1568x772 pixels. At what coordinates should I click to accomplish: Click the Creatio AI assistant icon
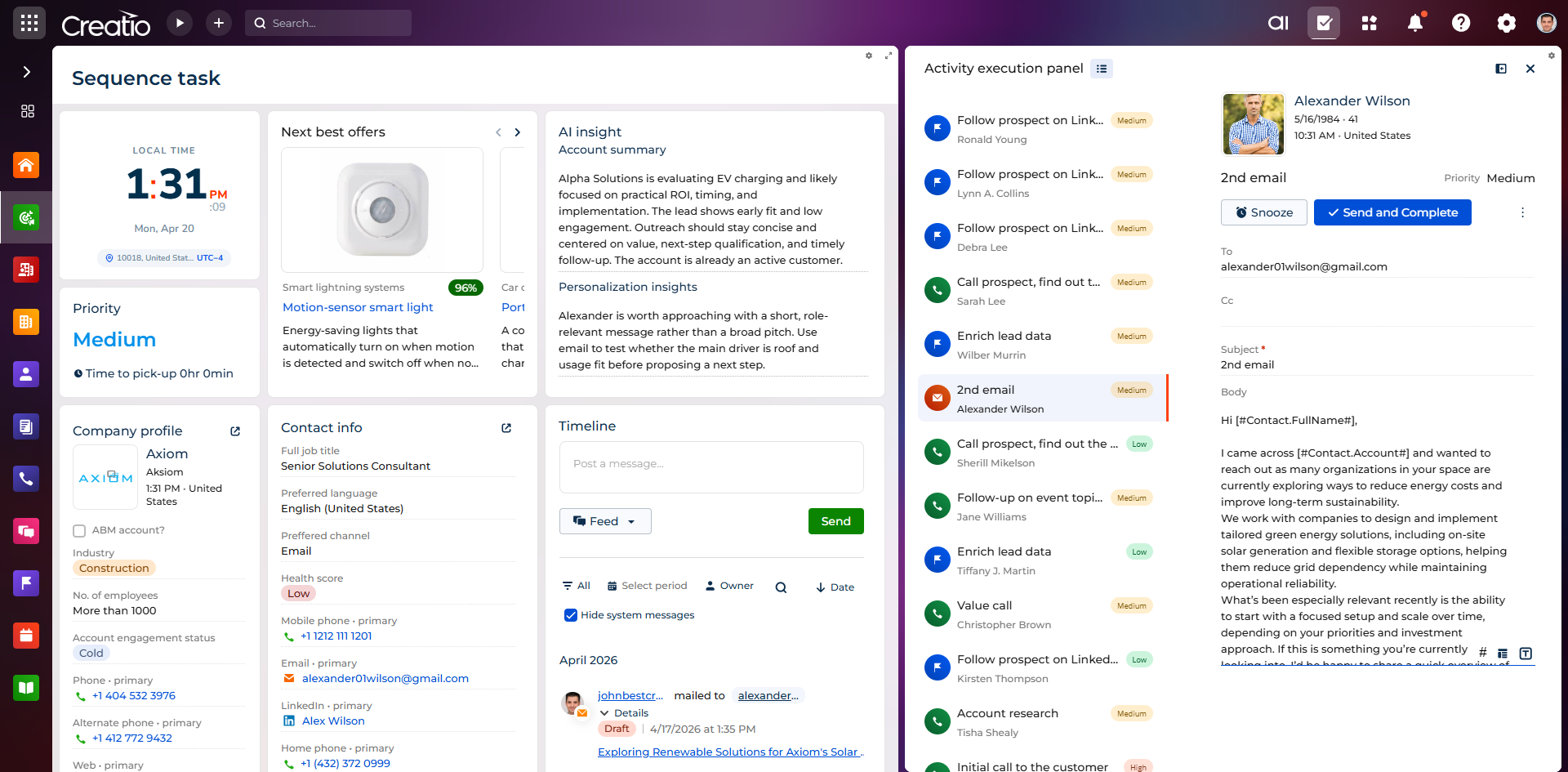(1278, 23)
